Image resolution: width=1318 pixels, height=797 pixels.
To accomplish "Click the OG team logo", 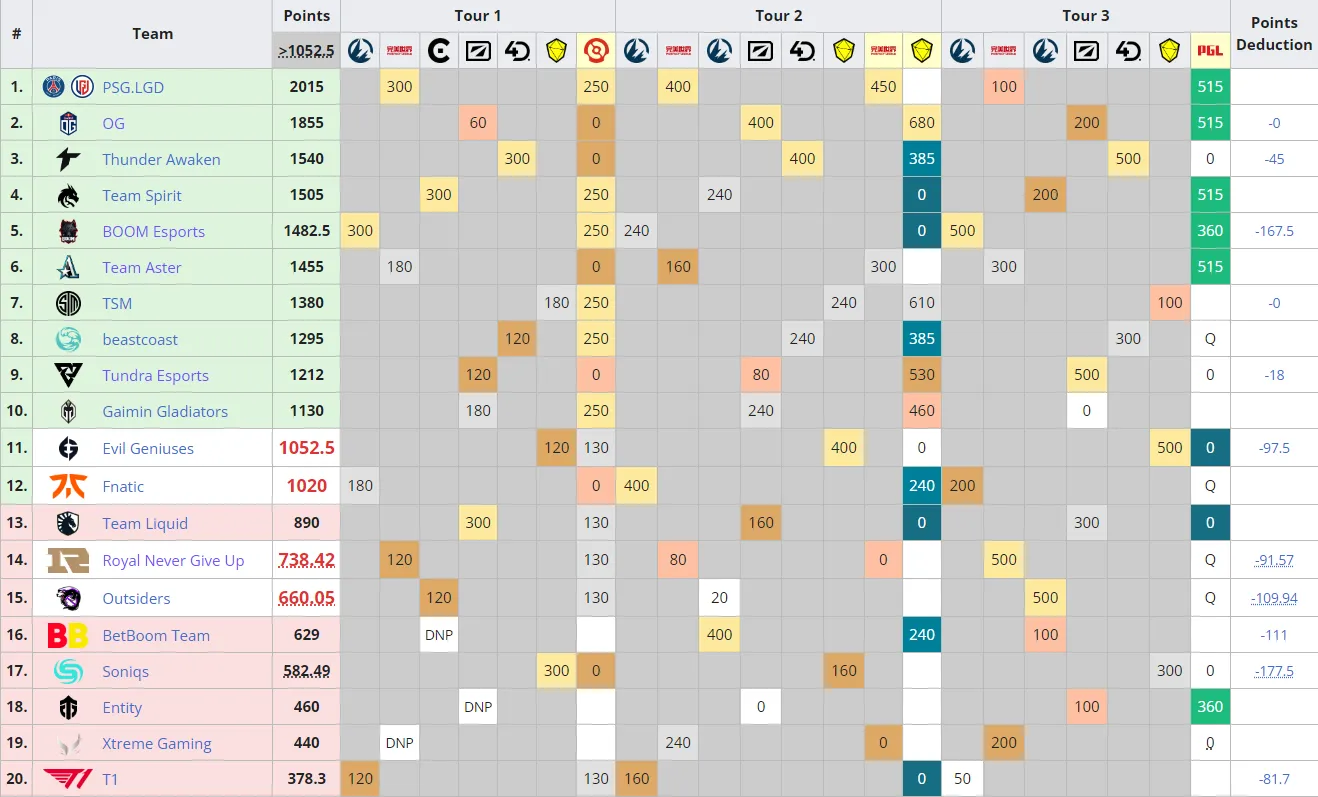I will click(68, 123).
